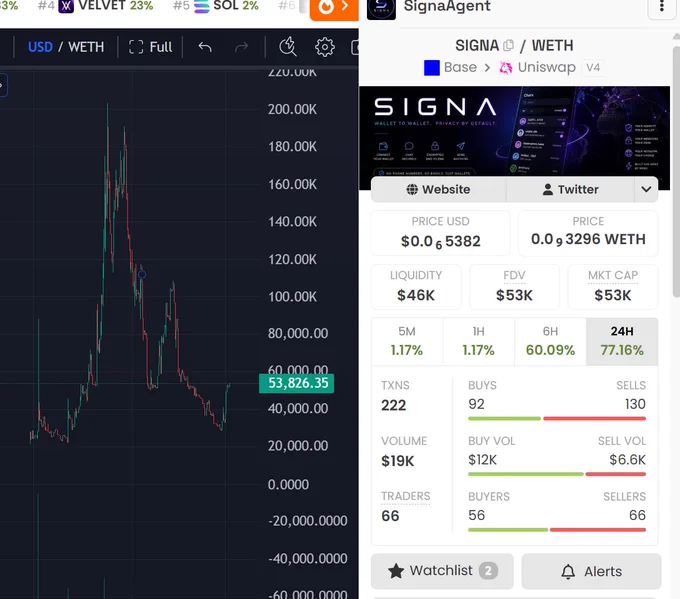Click the quick search lightning icon
This screenshot has height=599, width=680.
point(288,47)
